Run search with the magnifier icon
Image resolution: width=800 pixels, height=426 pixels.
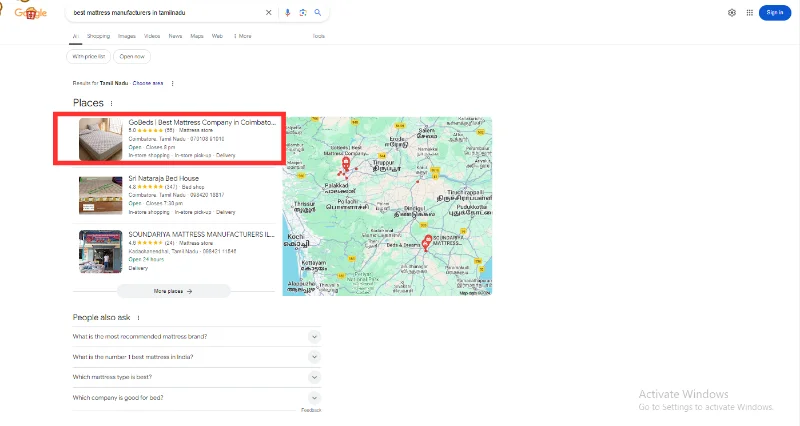[x=318, y=13]
